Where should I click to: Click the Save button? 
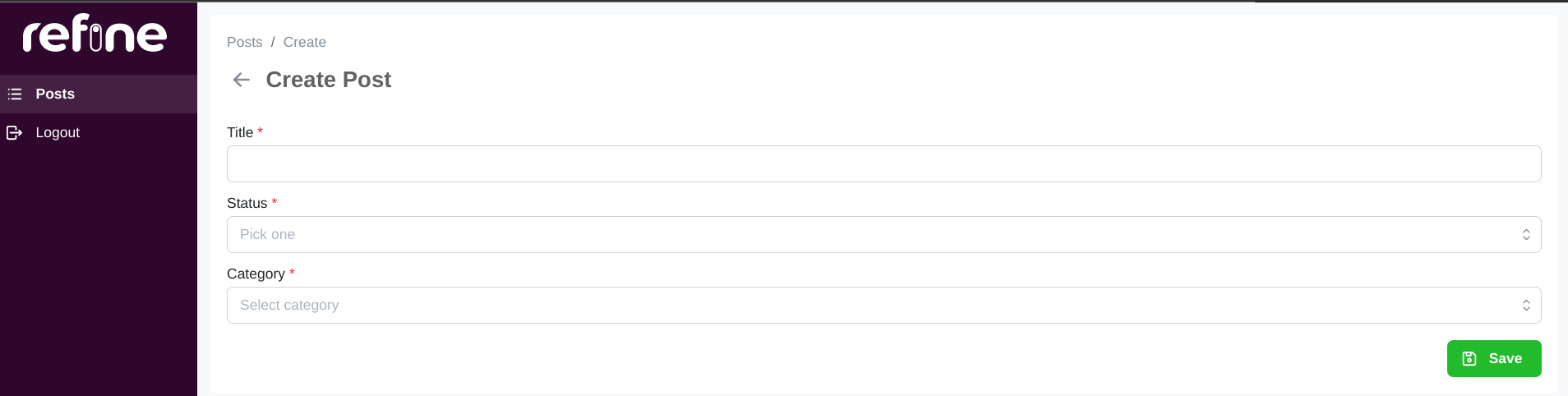(x=1494, y=359)
